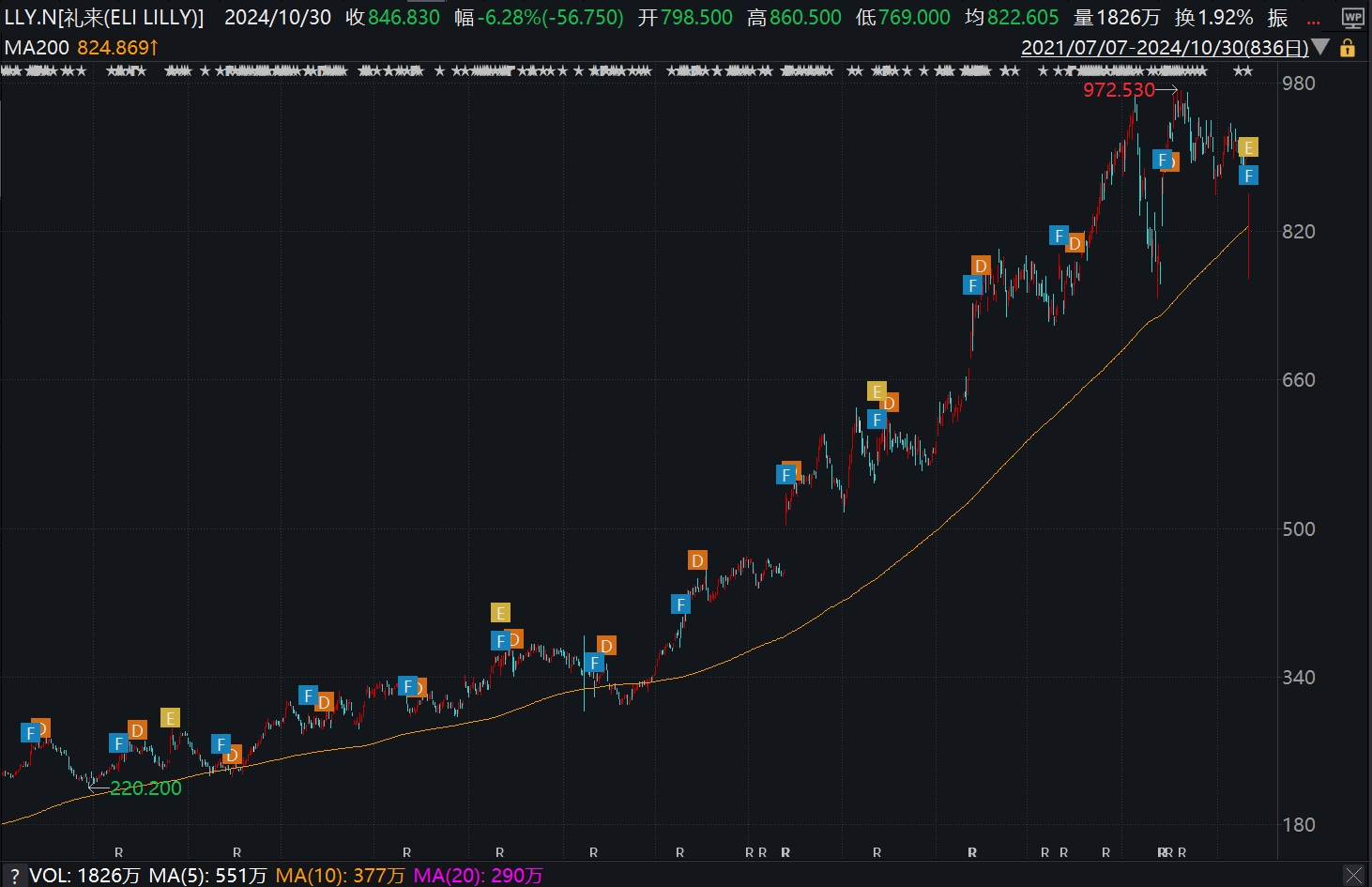Click the E earnings marker near price 900
Viewport: 1372px width, 887px height.
[1248, 147]
